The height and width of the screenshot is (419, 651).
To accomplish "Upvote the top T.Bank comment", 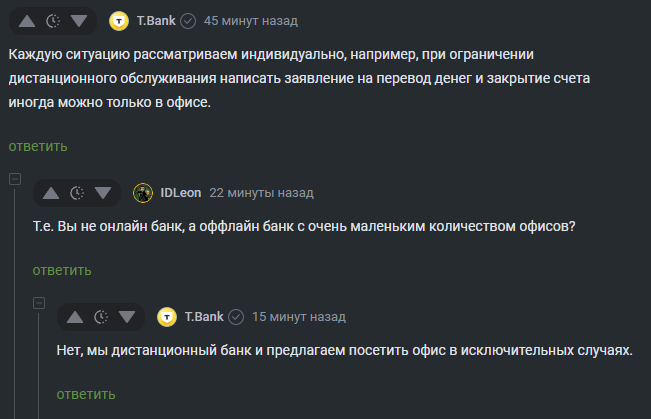I will 27,20.
